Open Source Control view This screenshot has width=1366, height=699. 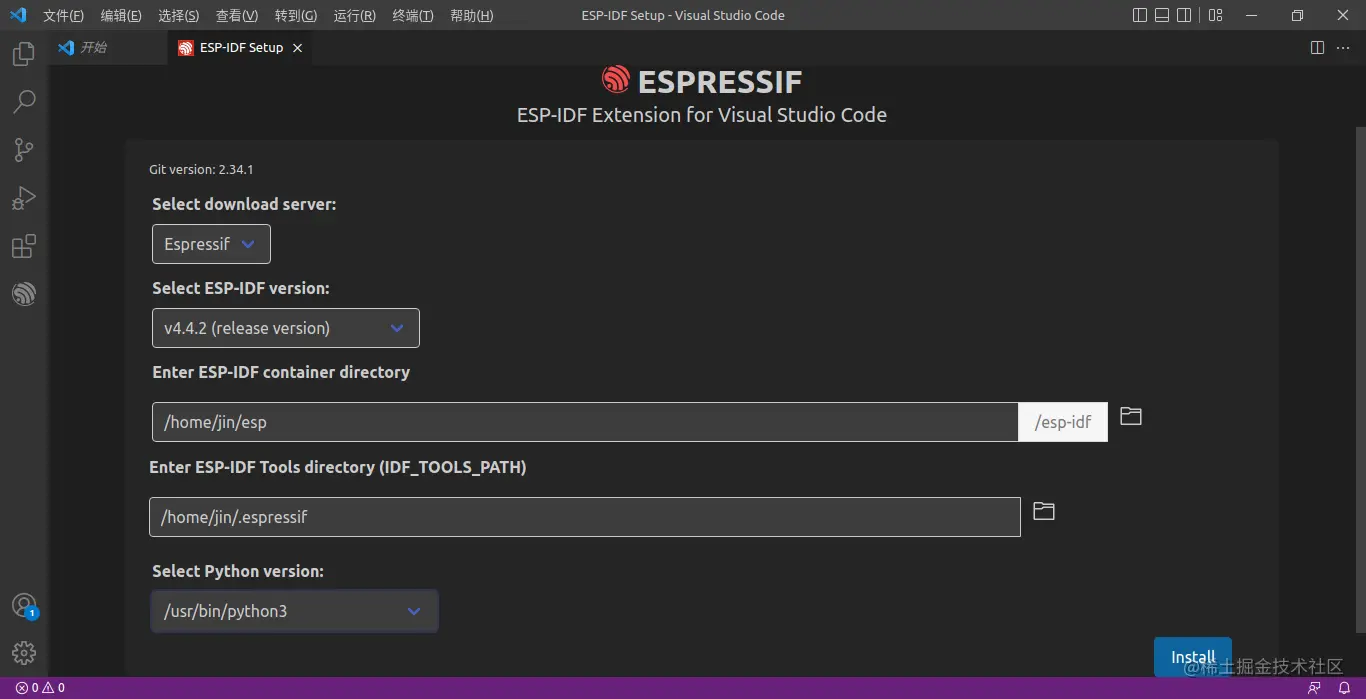24,150
